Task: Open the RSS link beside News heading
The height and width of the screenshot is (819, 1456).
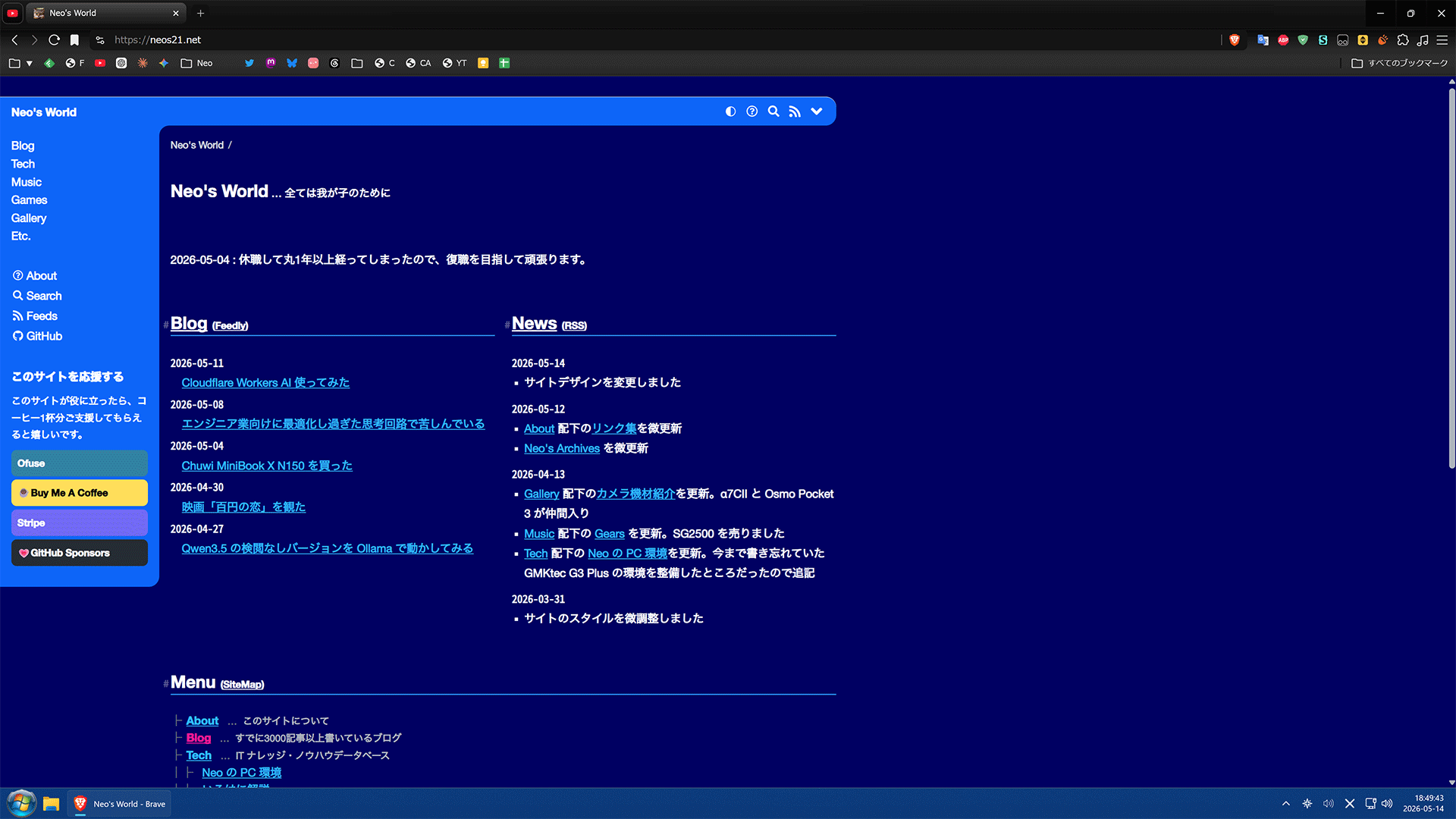Action: tap(574, 326)
